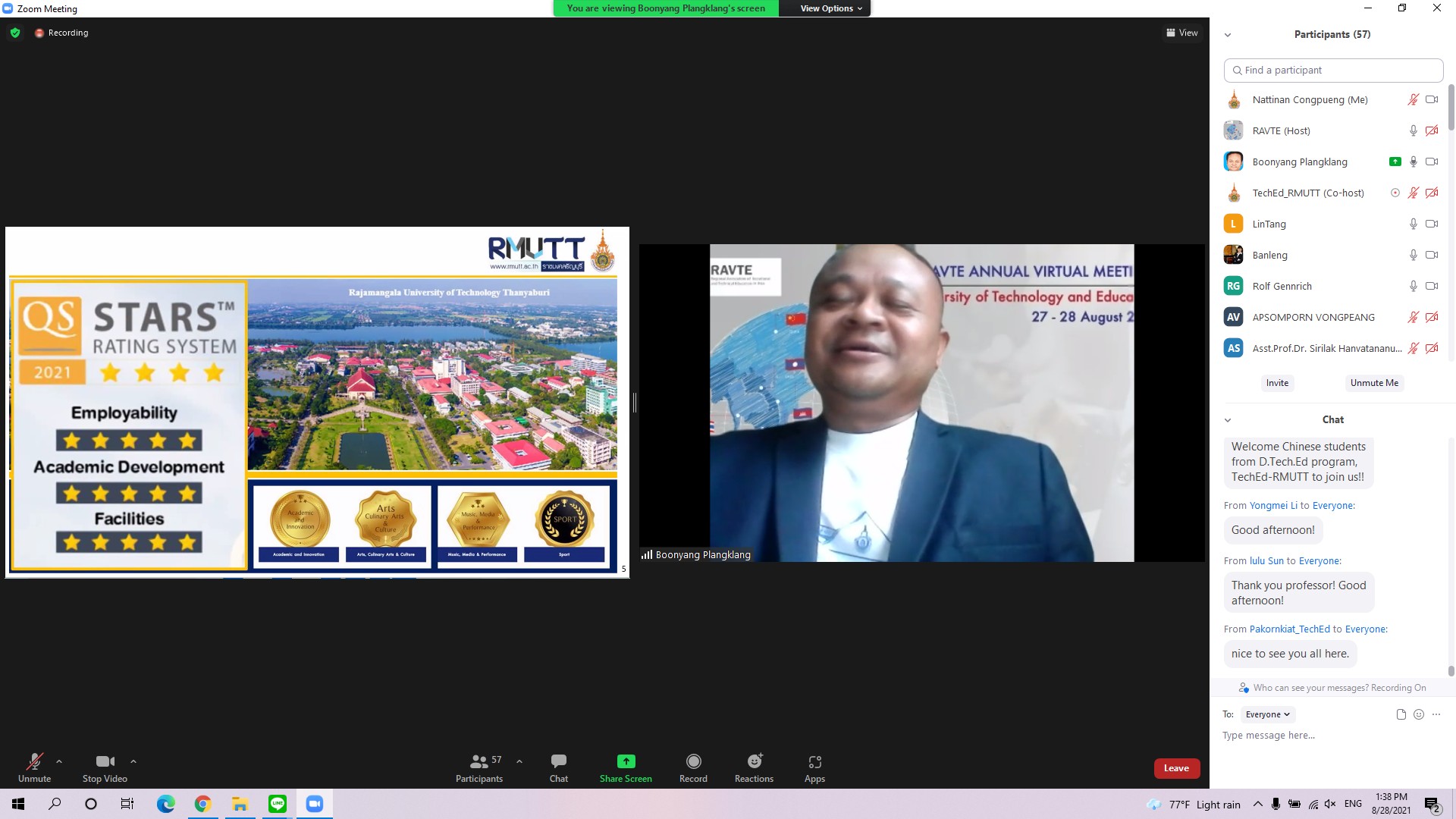Open Microsoft Edge from taskbar
This screenshot has width=1456, height=819.
coord(165,804)
